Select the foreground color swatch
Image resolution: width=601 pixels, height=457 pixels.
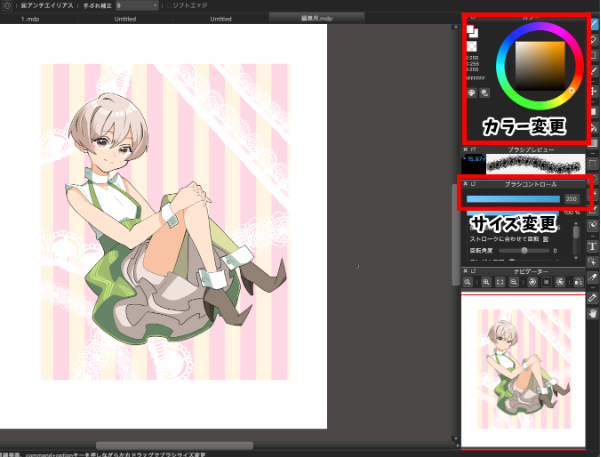pos(470,29)
